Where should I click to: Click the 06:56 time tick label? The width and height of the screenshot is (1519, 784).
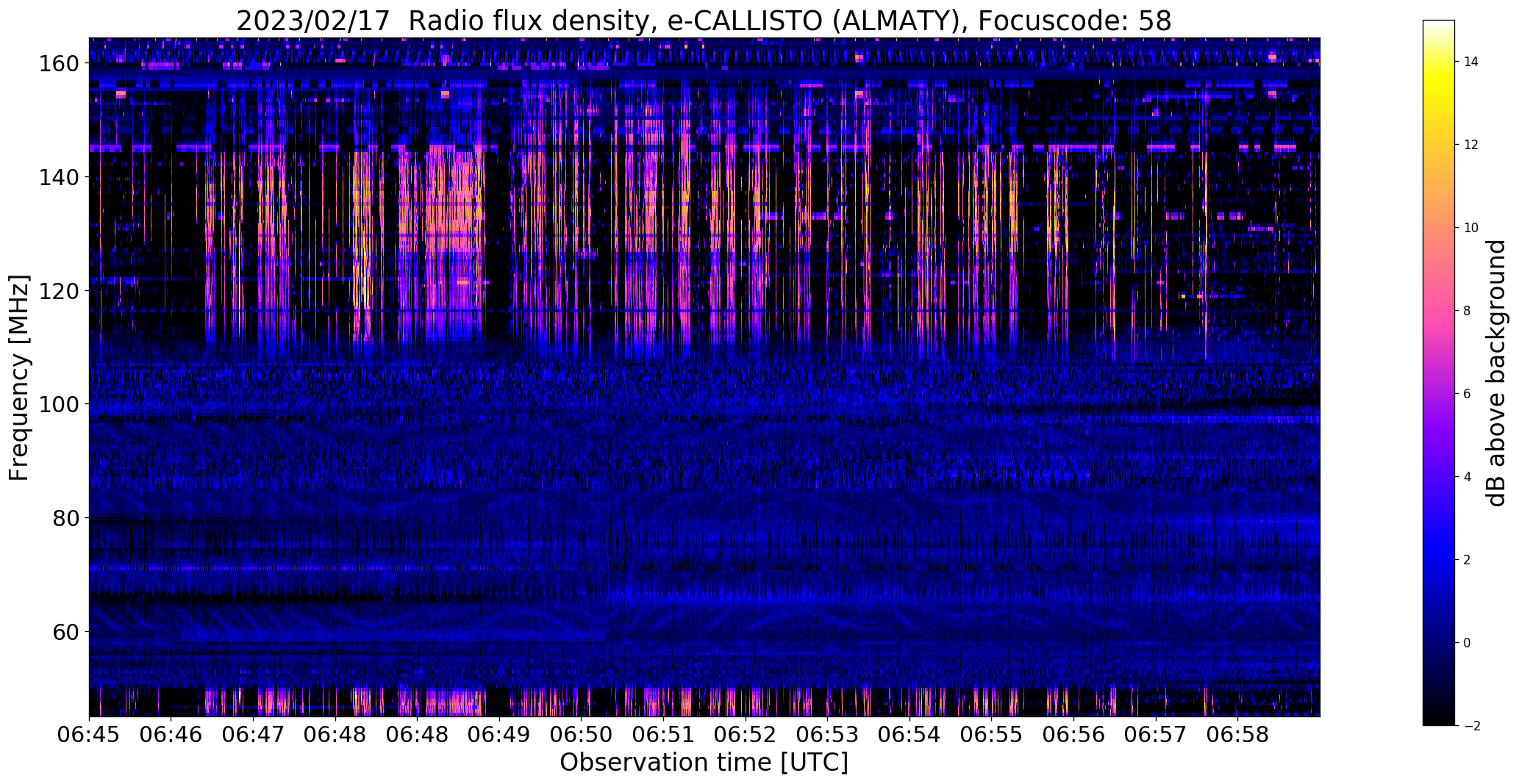(1073, 735)
